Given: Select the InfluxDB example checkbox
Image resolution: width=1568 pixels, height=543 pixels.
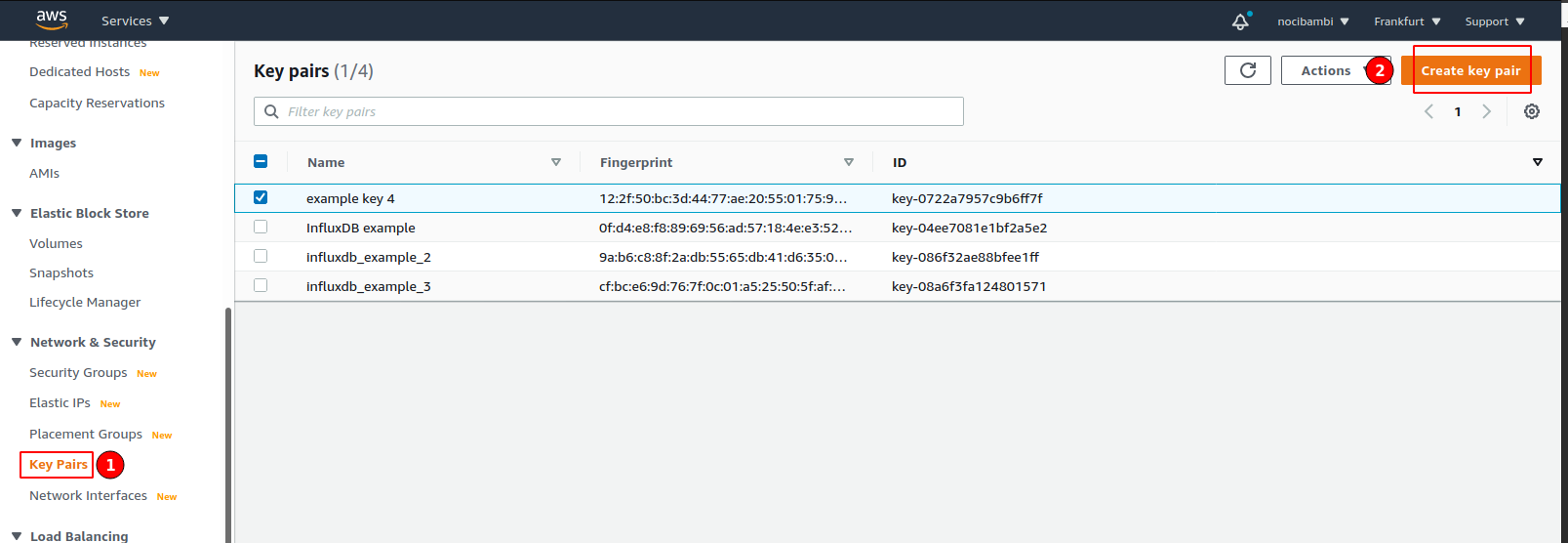Looking at the screenshot, I should (x=261, y=227).
